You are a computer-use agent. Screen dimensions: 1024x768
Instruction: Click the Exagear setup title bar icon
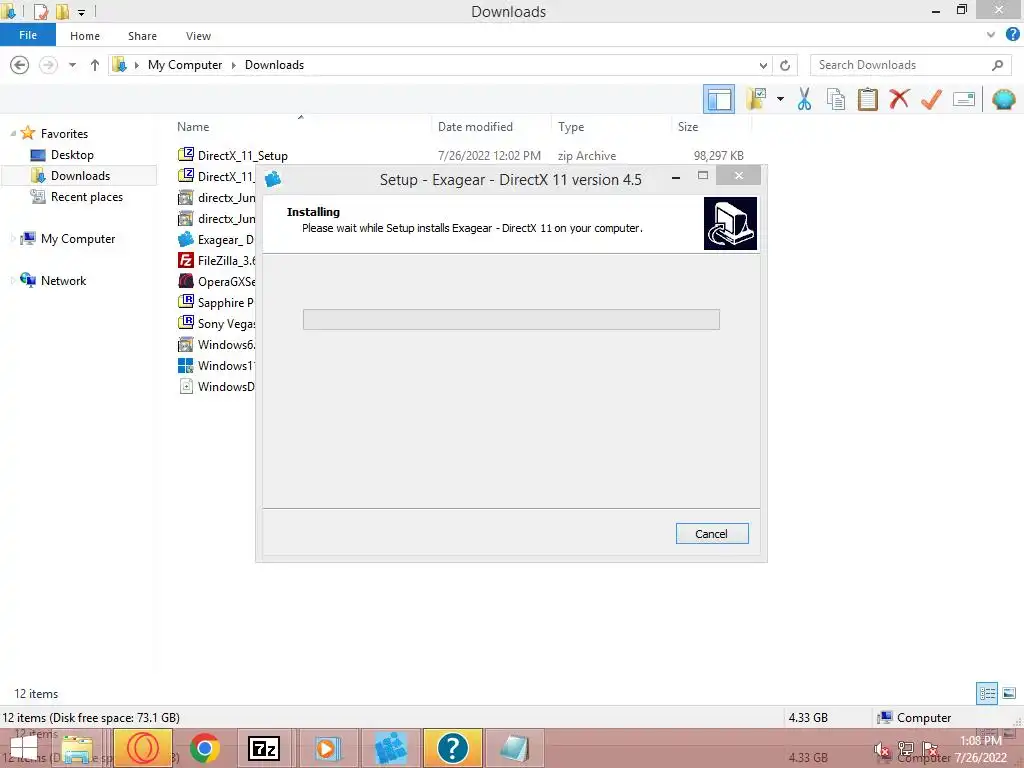point(273,179)
